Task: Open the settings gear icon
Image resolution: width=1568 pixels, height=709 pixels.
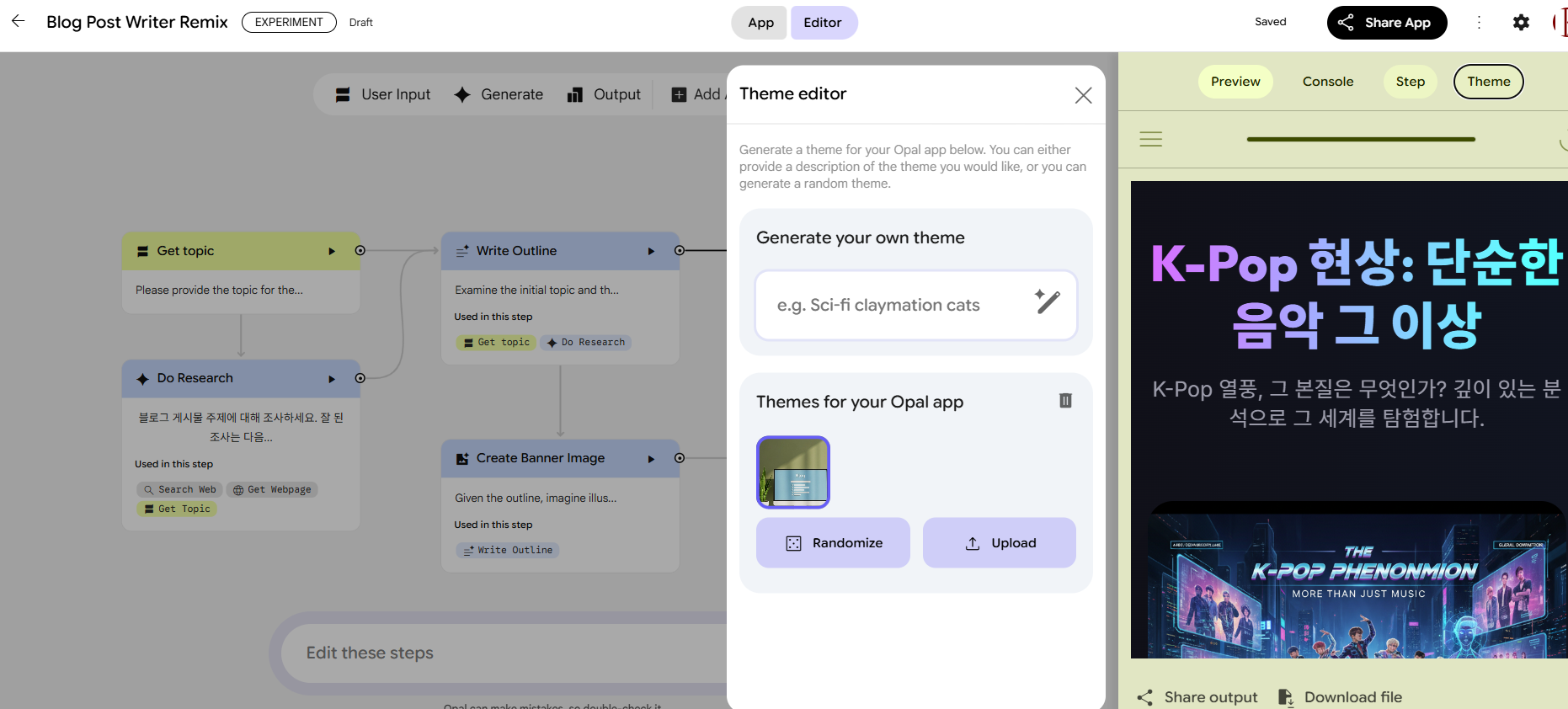Action: point(1521,23)
